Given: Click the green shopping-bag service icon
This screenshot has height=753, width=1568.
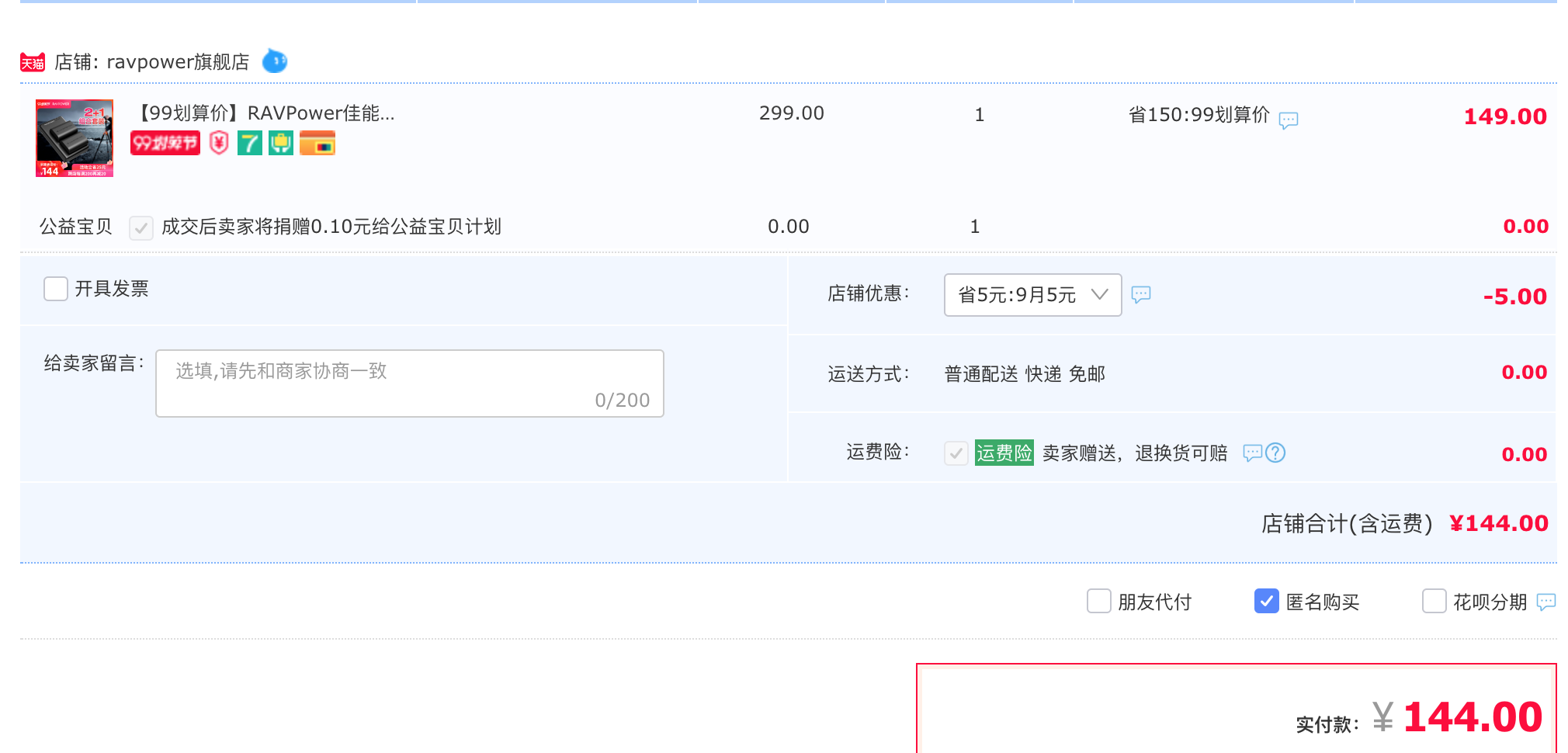Looking at the screenshot, I should (x=281, y=143).
